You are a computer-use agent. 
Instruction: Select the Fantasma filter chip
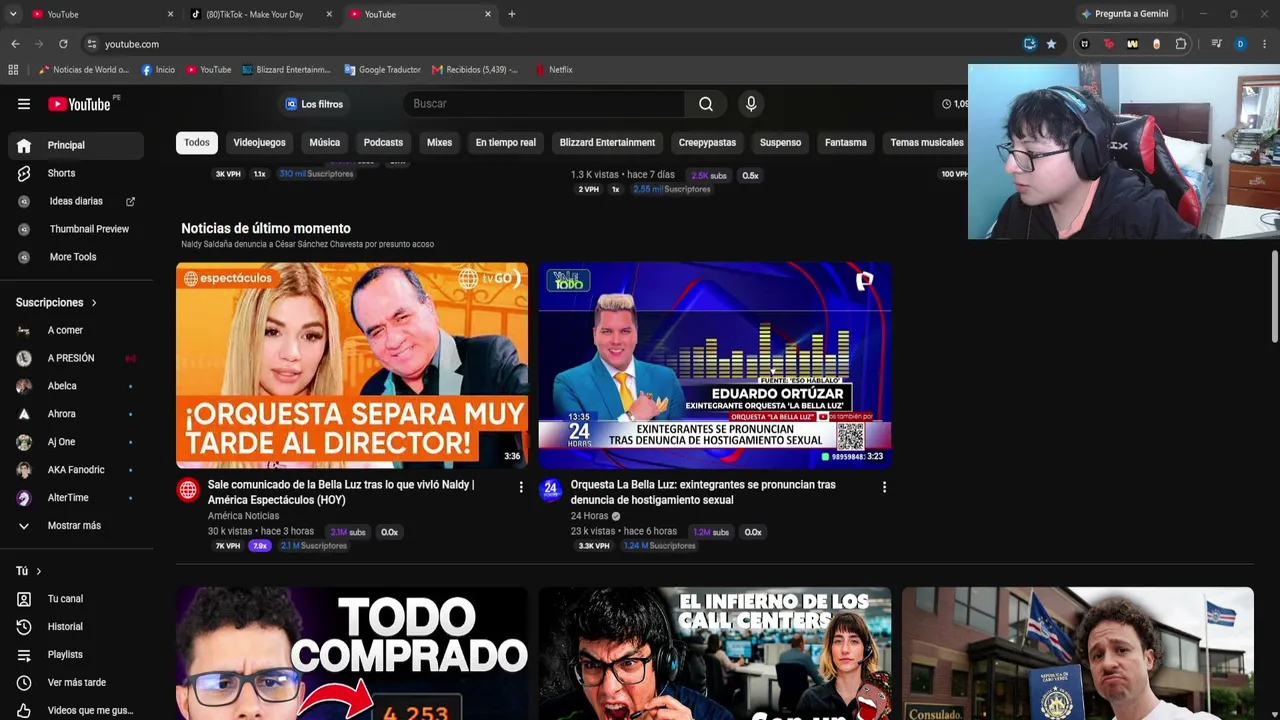tap(845, 143)
